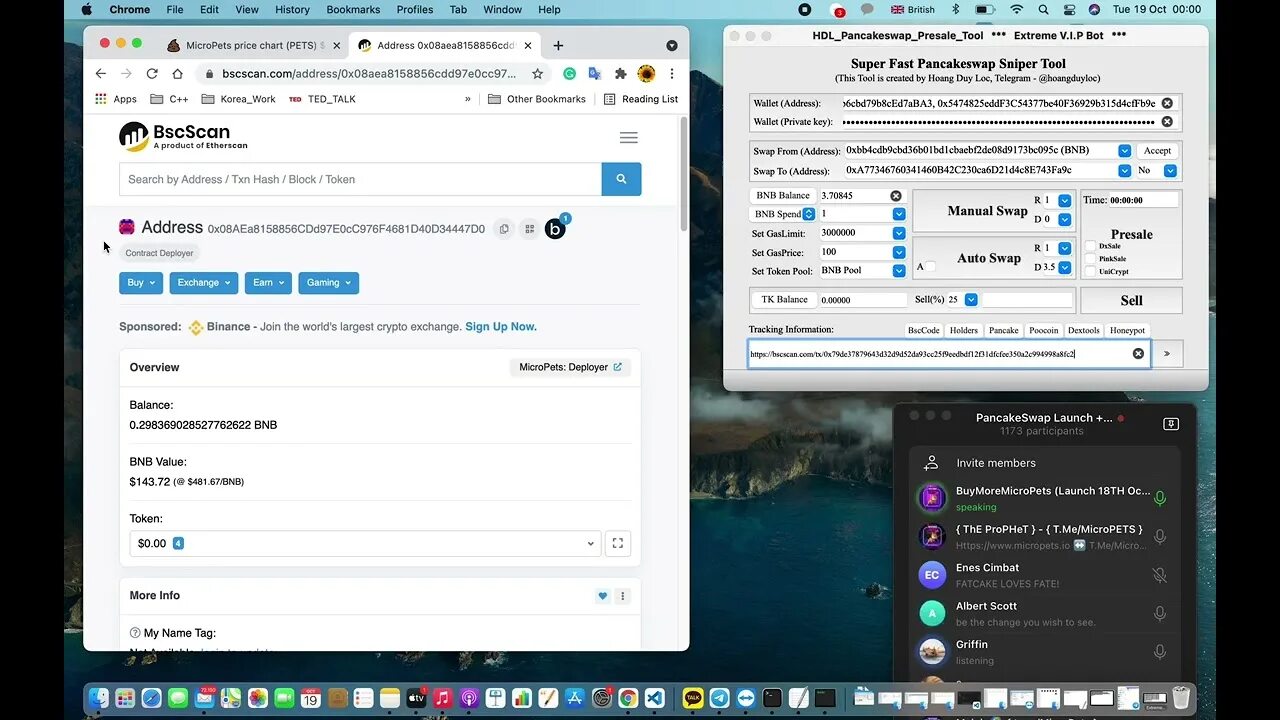This screenshot has width=1280, height=720.
Task: Check the PinkSale presale option
Action: coord(1090,259)
